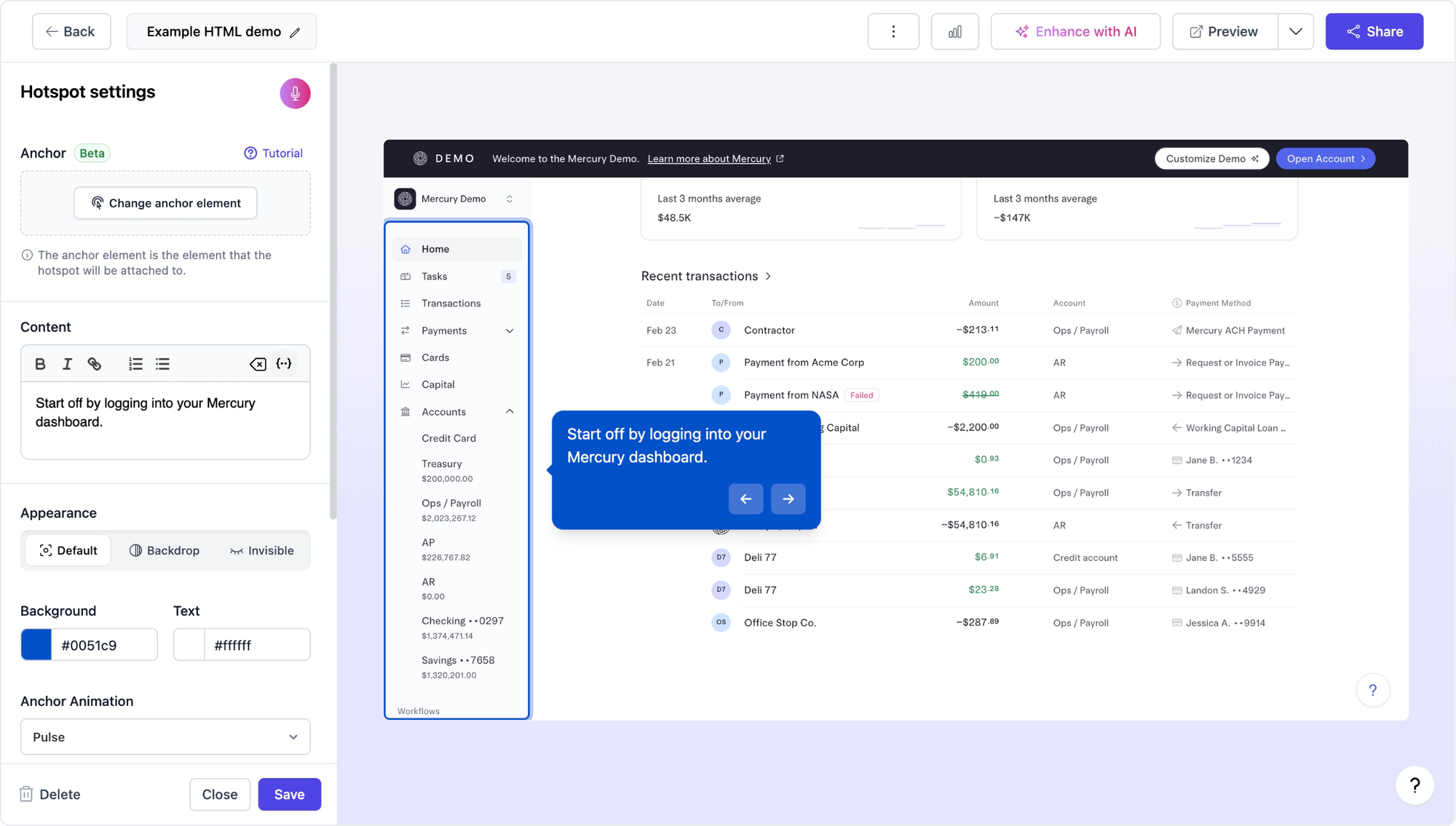The height and width of the screenshot is (826, 1456).
Task: Insert a link in the content editor
Action: pyautogui.click(x=95, y=364)
